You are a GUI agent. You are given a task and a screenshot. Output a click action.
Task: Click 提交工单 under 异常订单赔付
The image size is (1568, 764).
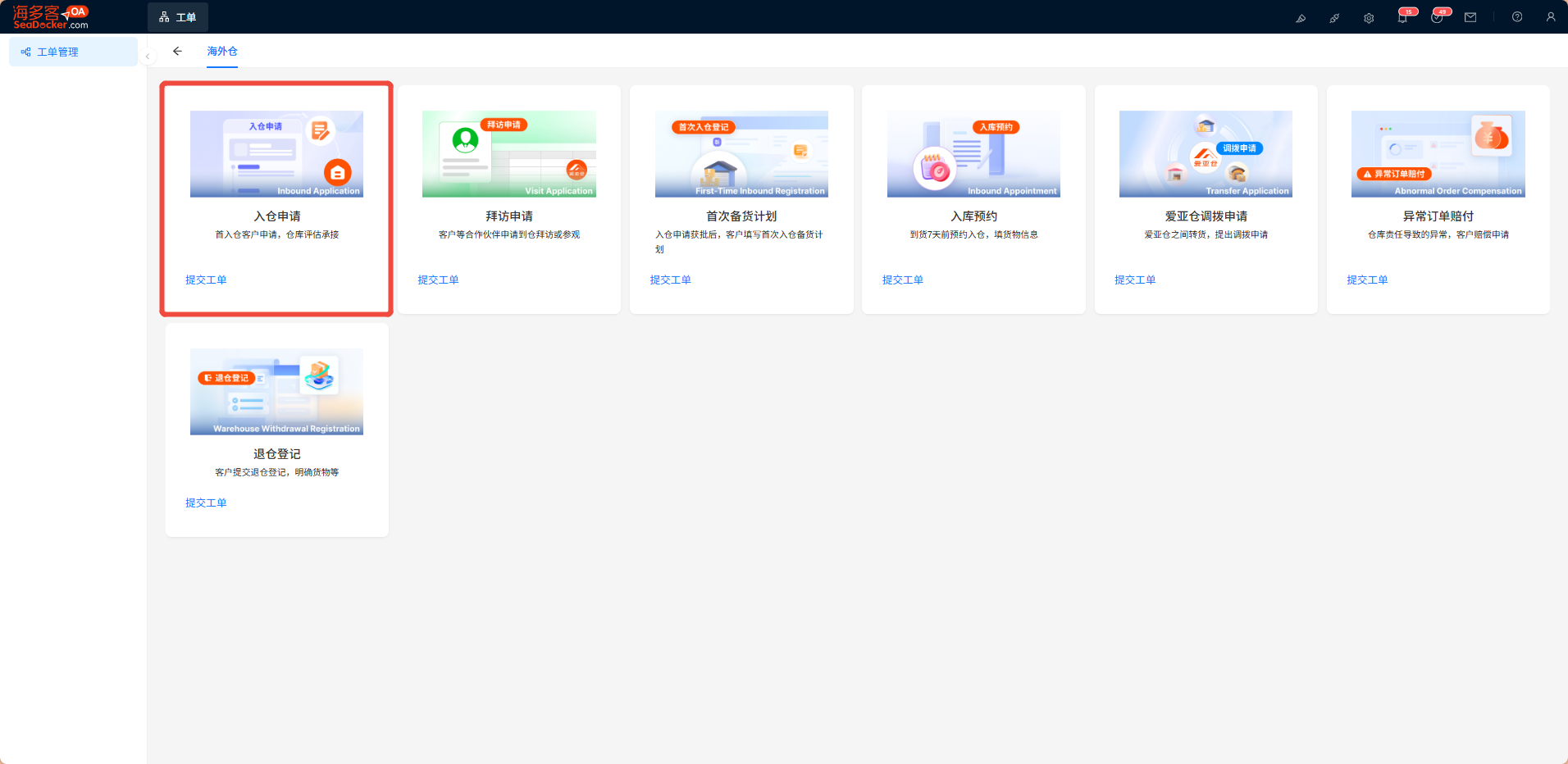click(x=1367, y=280)
